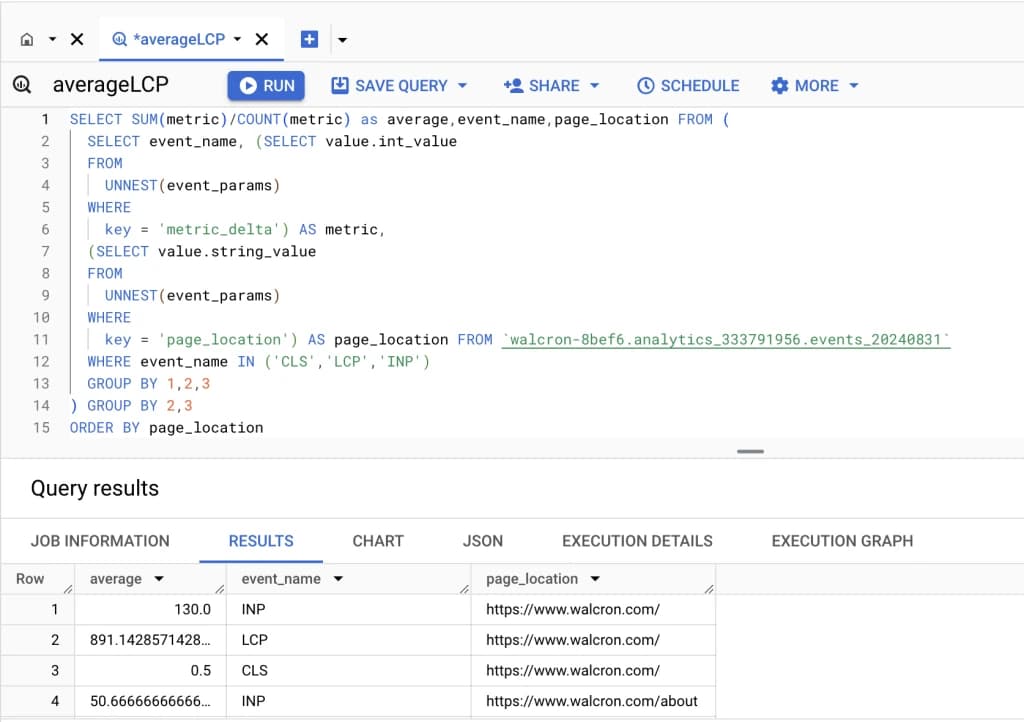The height and width of the screenshot is (722, 1024).
Task: Click the resize handle between editor and results
Action: (x=749, y=452)
